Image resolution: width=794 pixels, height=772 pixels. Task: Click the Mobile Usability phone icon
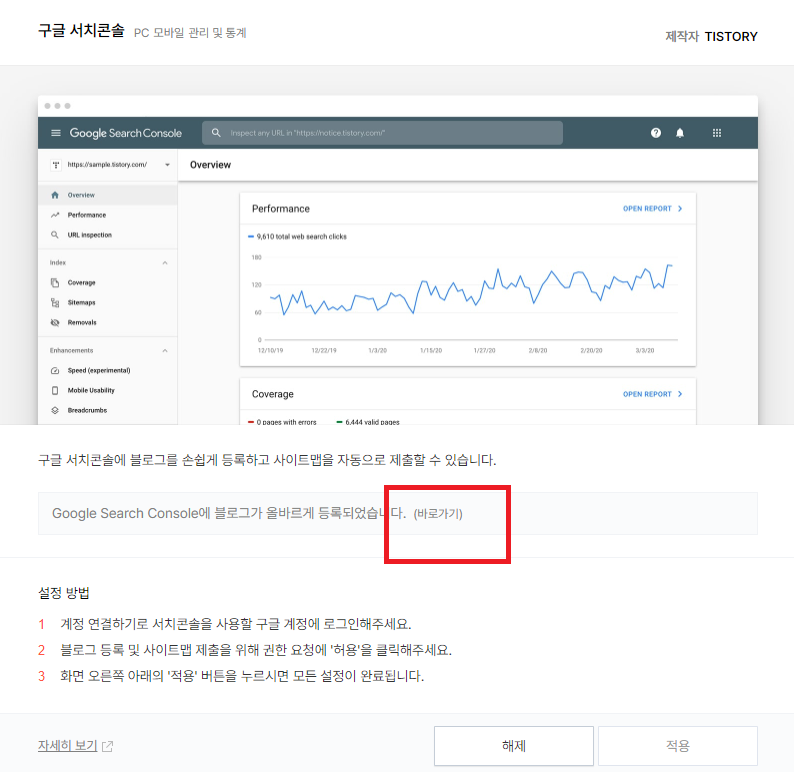click(x=55, y=390)
